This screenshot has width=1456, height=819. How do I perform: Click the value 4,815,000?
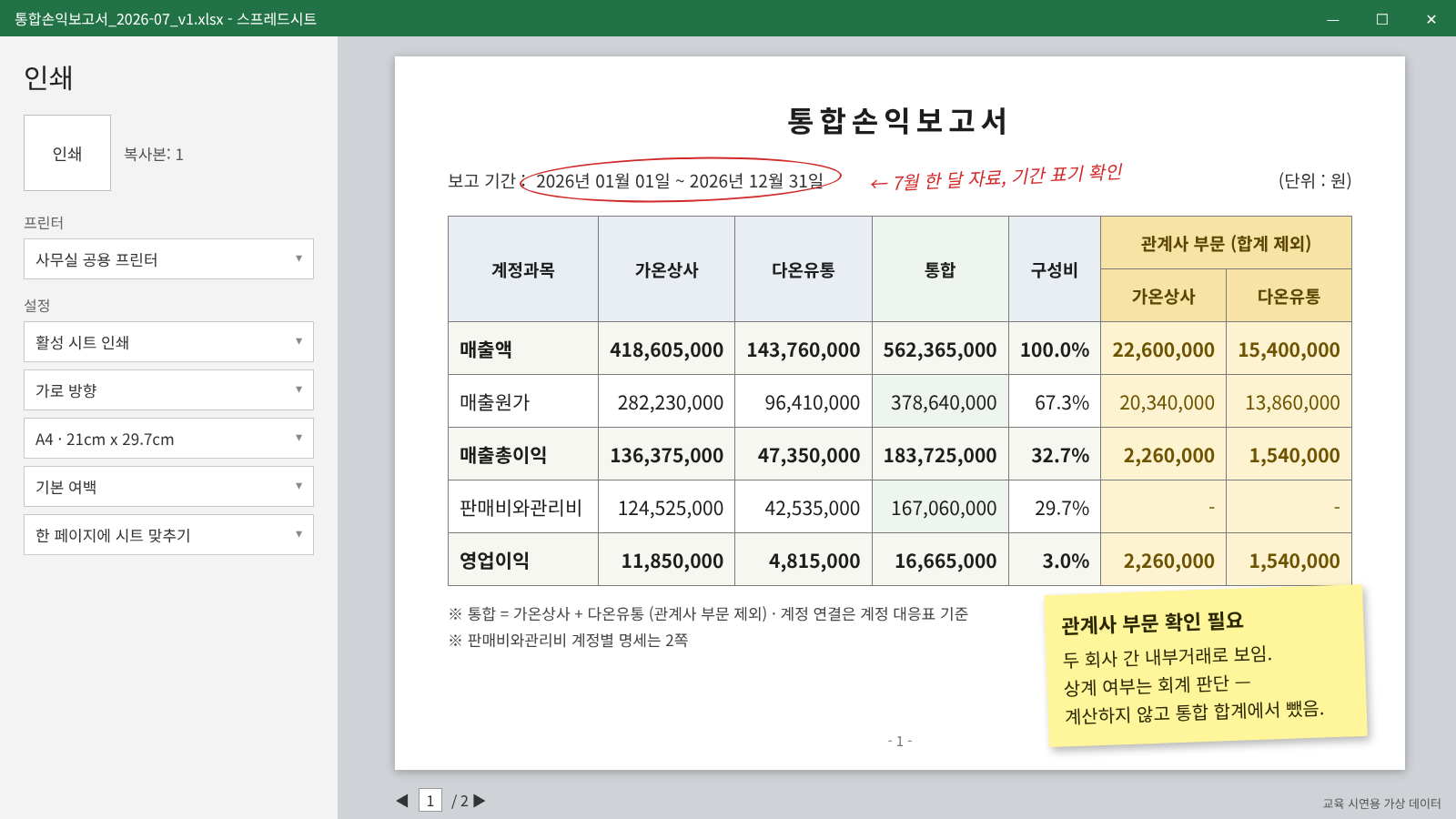pos(814,561)
